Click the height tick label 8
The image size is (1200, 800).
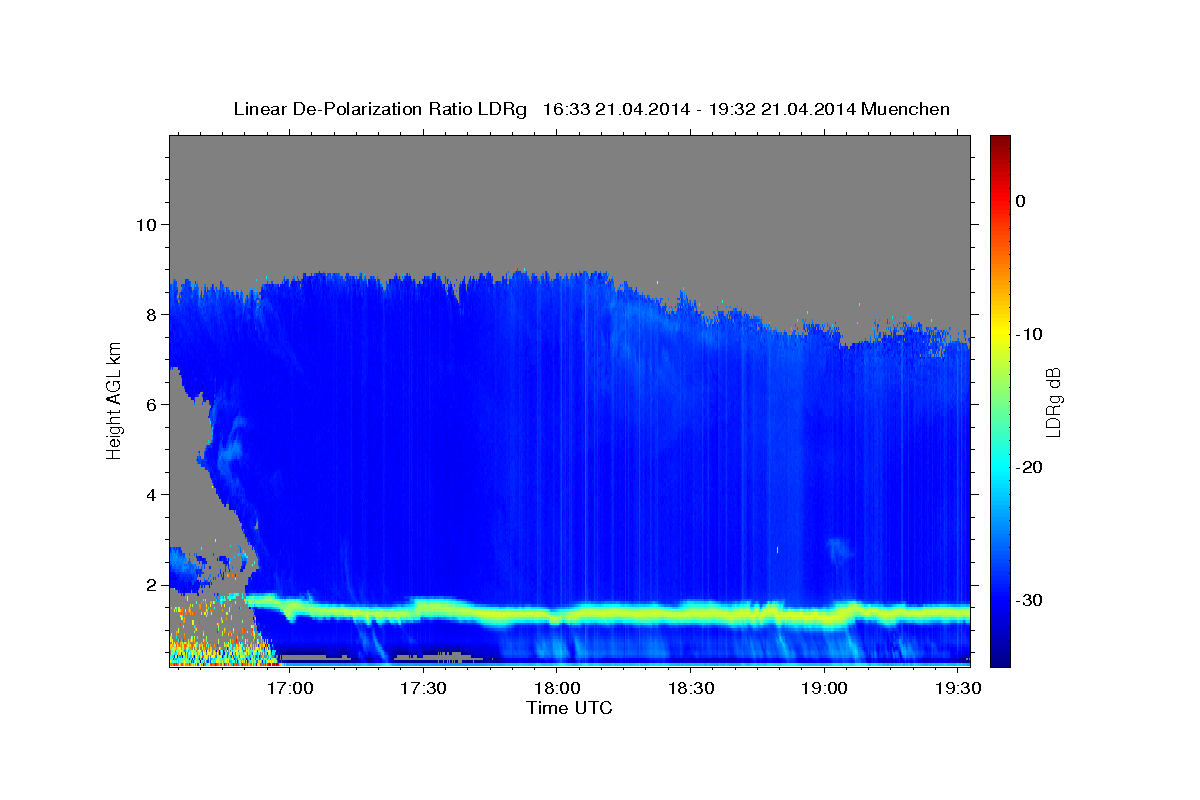coord(151,314)
